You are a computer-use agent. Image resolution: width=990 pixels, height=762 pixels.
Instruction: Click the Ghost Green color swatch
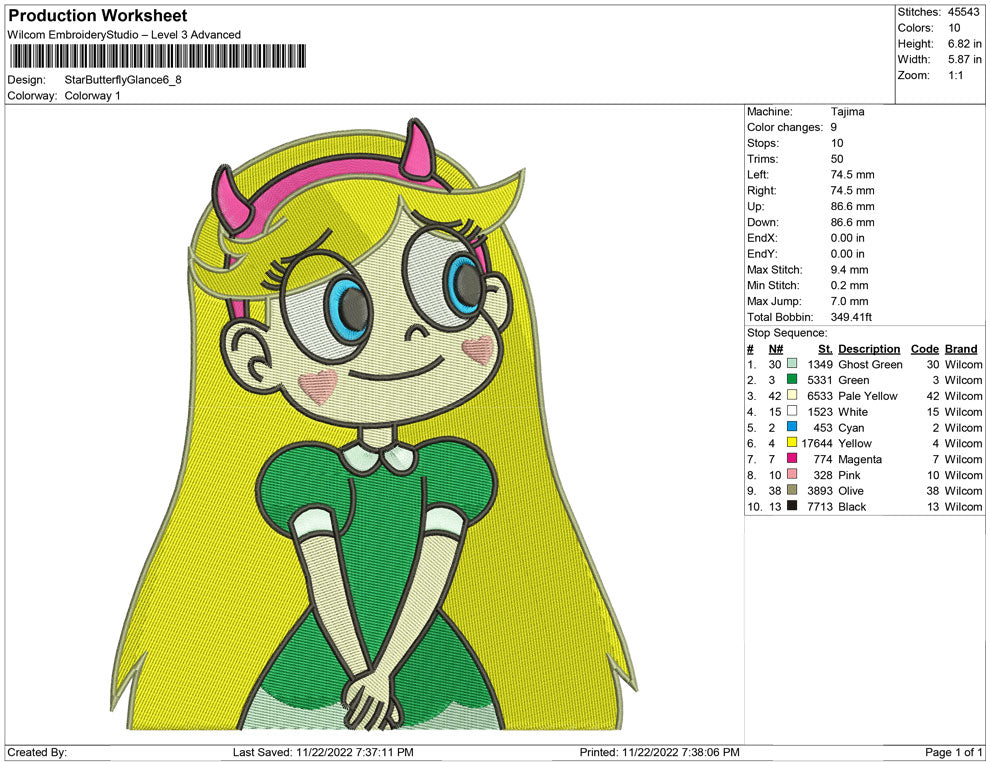(792, 364)
